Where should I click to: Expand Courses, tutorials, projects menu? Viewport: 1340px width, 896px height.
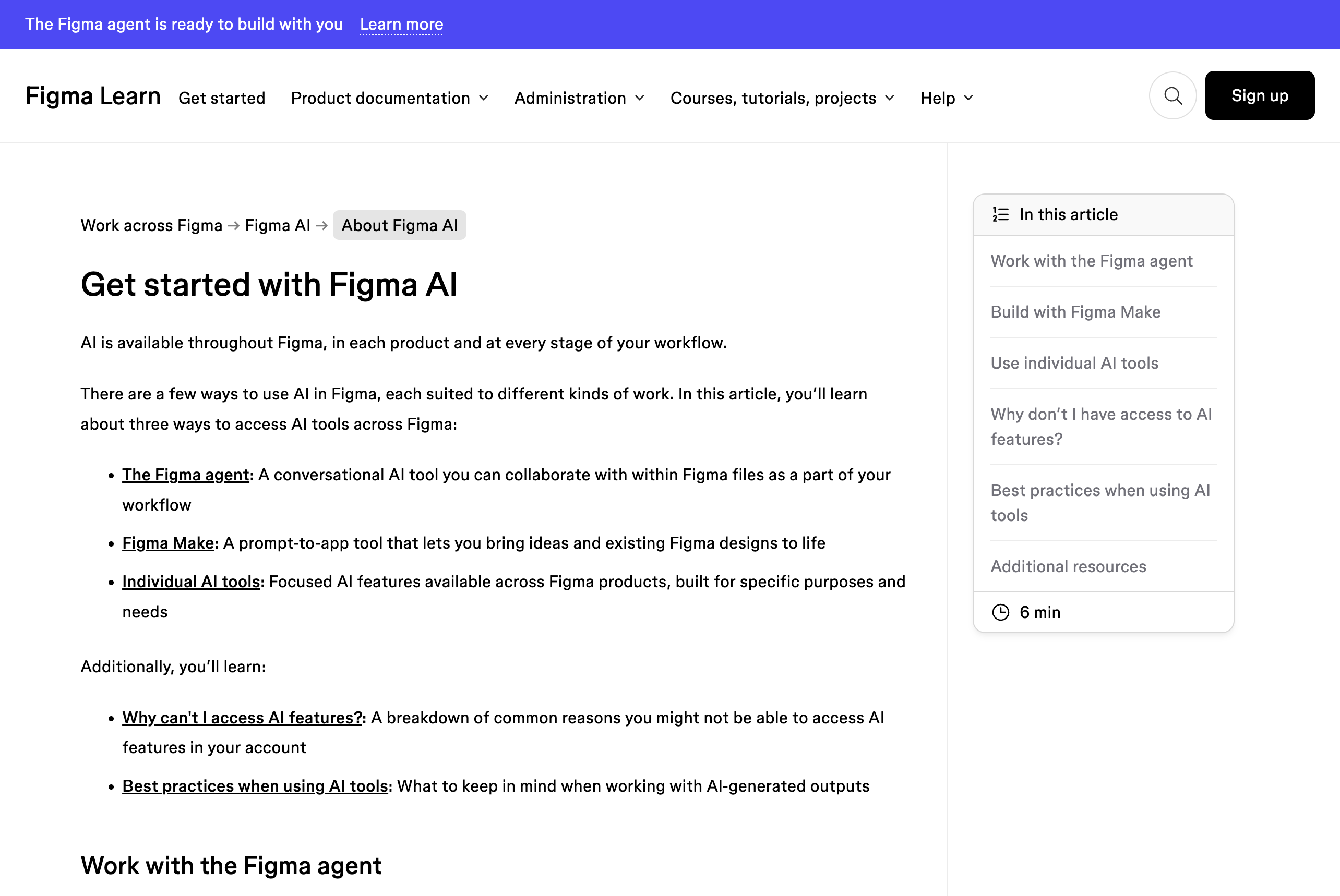click(782, 98)
